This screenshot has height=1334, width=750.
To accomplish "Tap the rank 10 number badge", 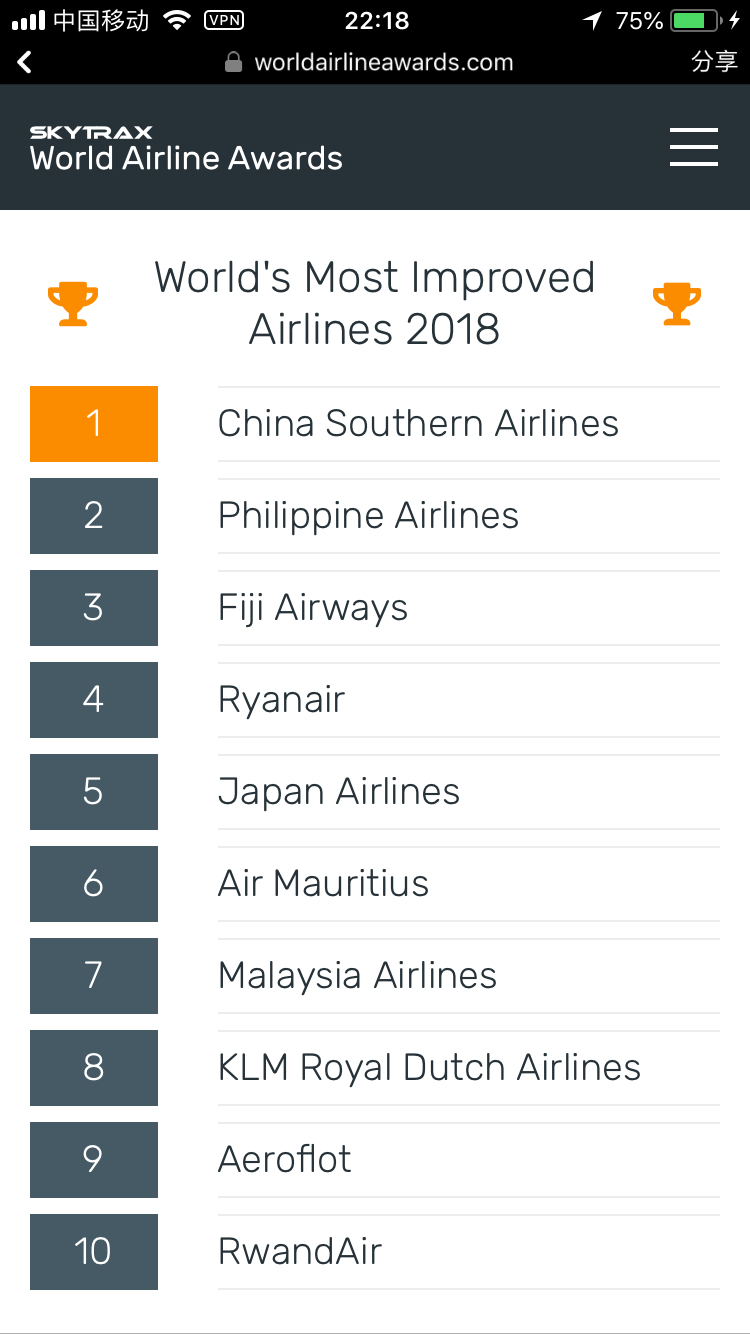I will [x=94, y=1252].
